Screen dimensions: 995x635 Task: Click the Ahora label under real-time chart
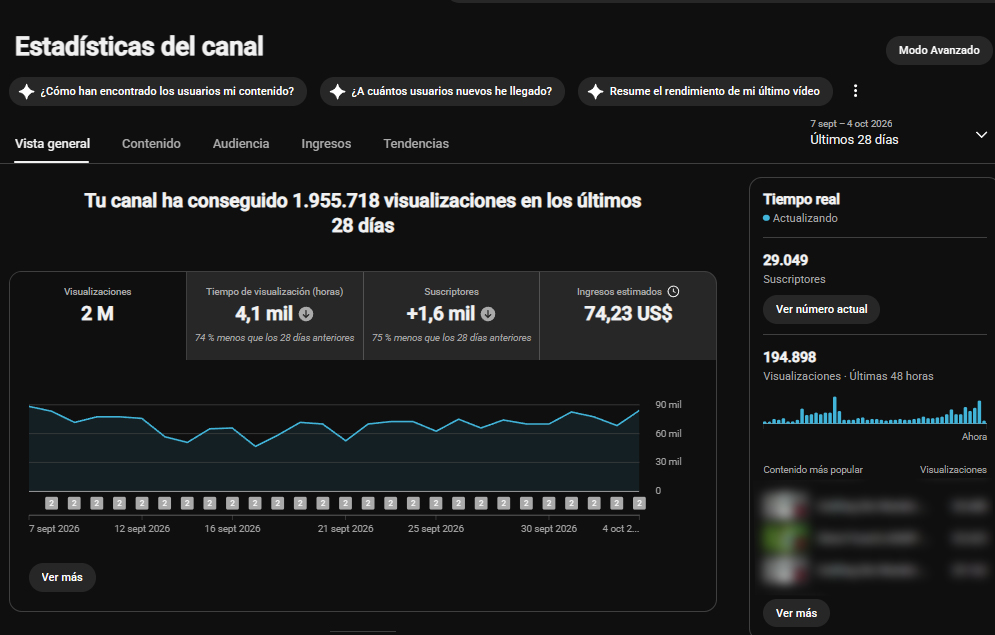(974, 436)
